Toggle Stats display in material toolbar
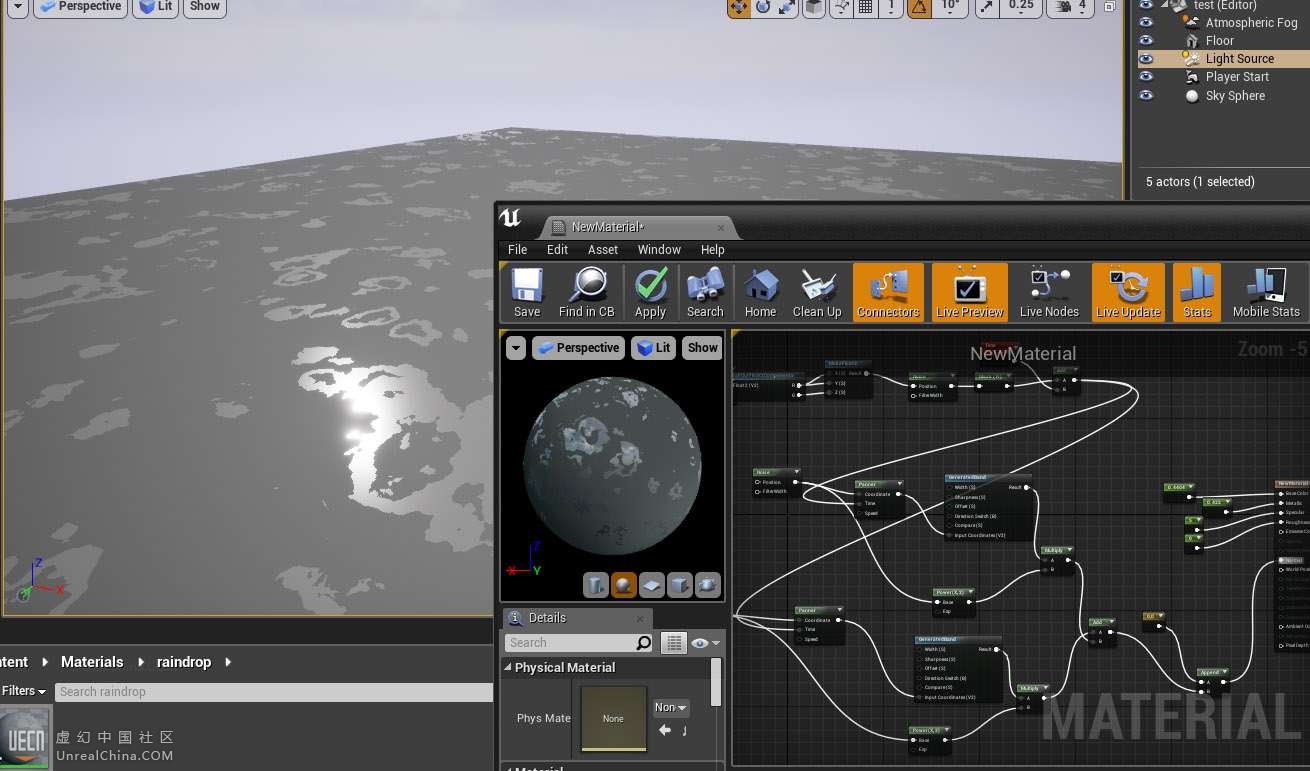 1197,292
